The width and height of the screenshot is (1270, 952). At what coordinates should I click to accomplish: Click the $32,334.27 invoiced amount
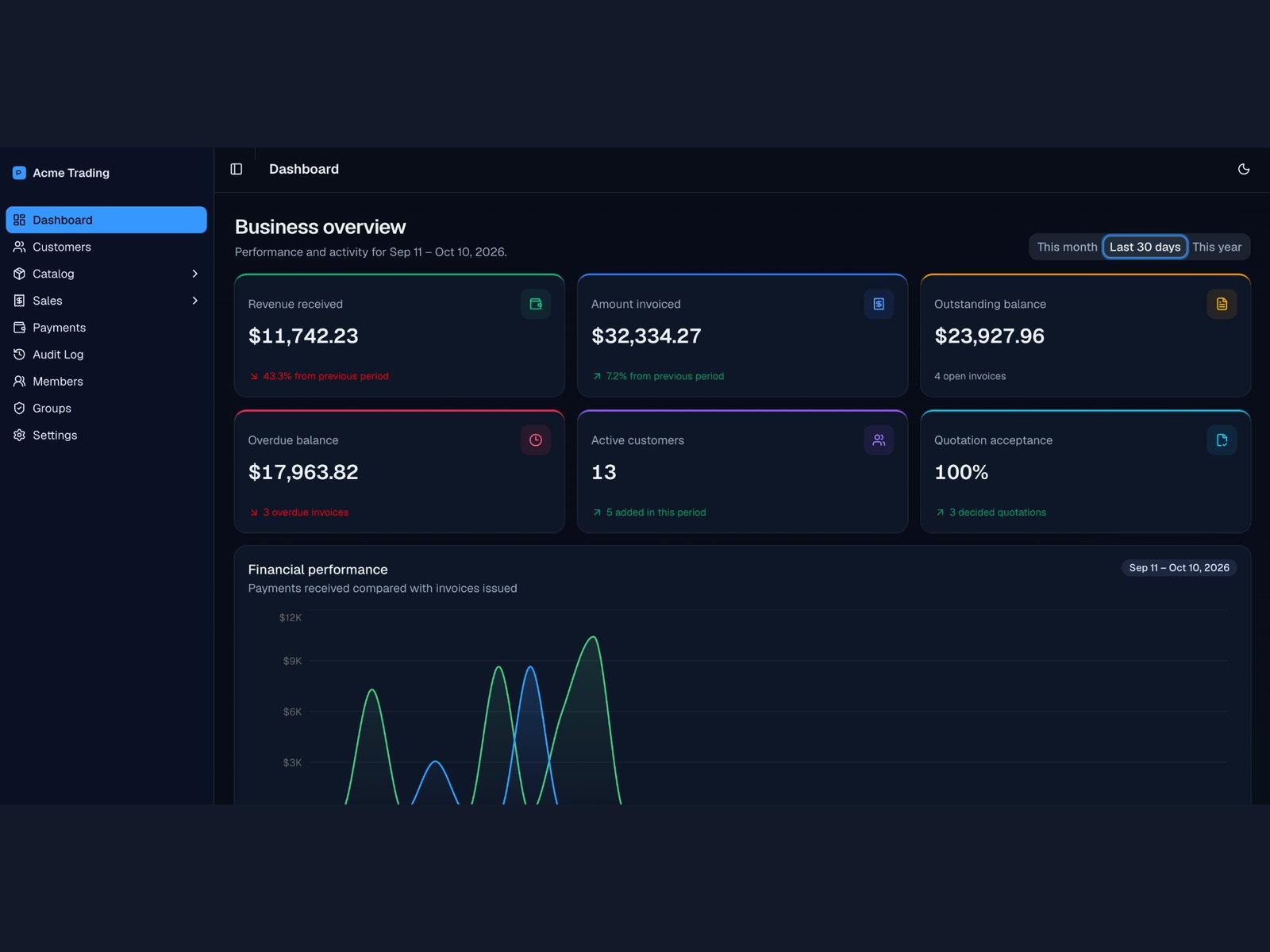646,336
